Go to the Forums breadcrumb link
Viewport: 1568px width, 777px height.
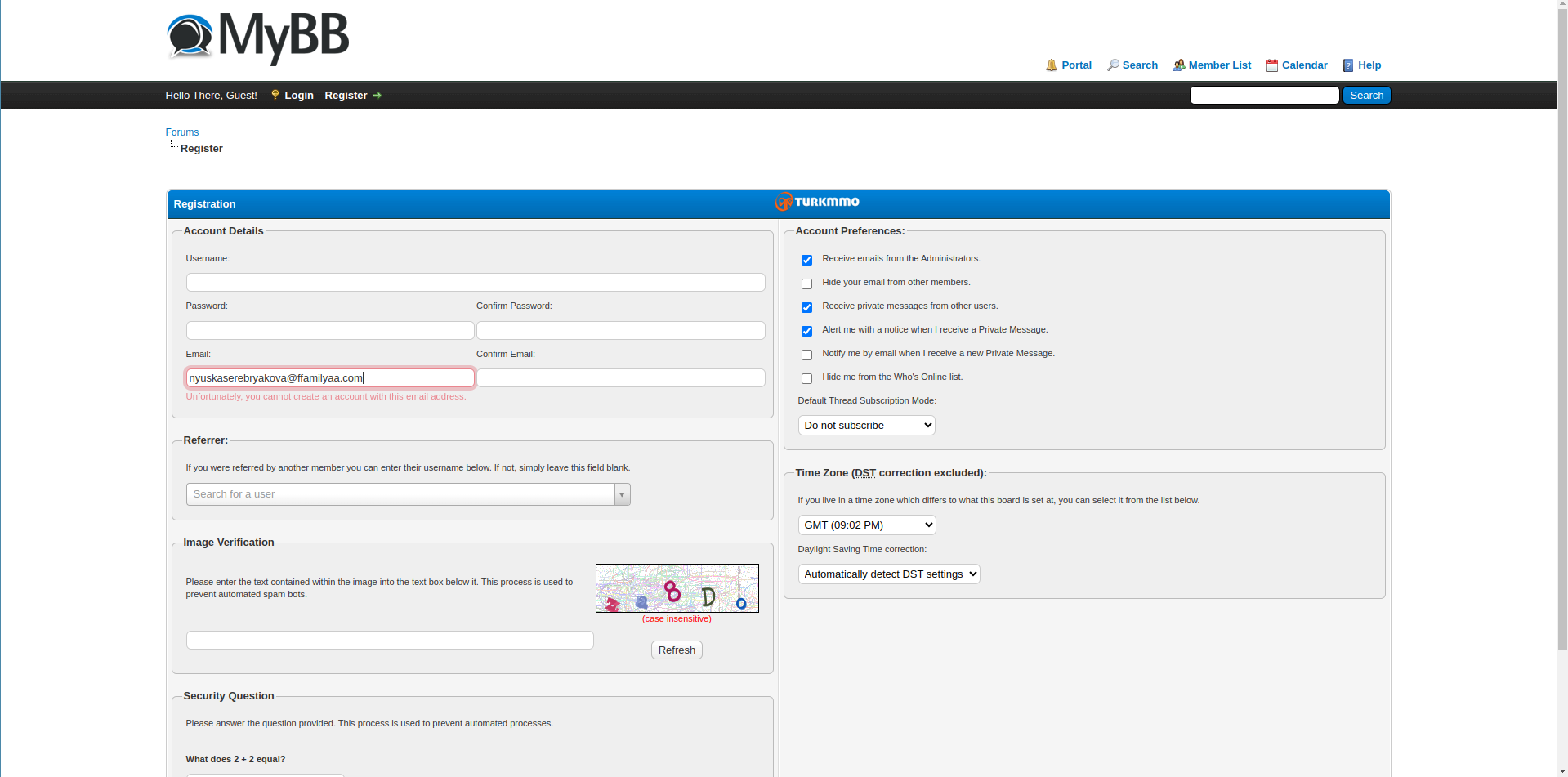click(181, 132)
